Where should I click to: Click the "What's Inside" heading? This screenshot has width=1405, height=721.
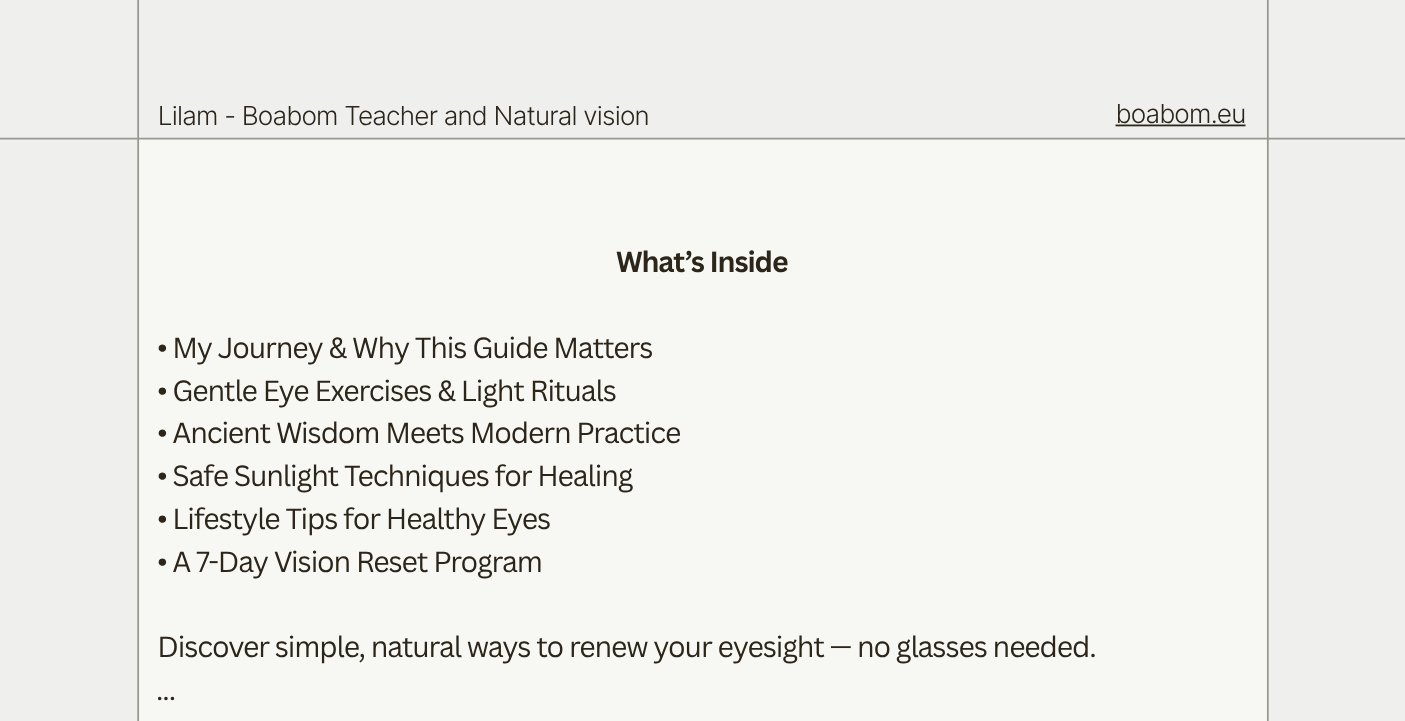coord(702,262)
